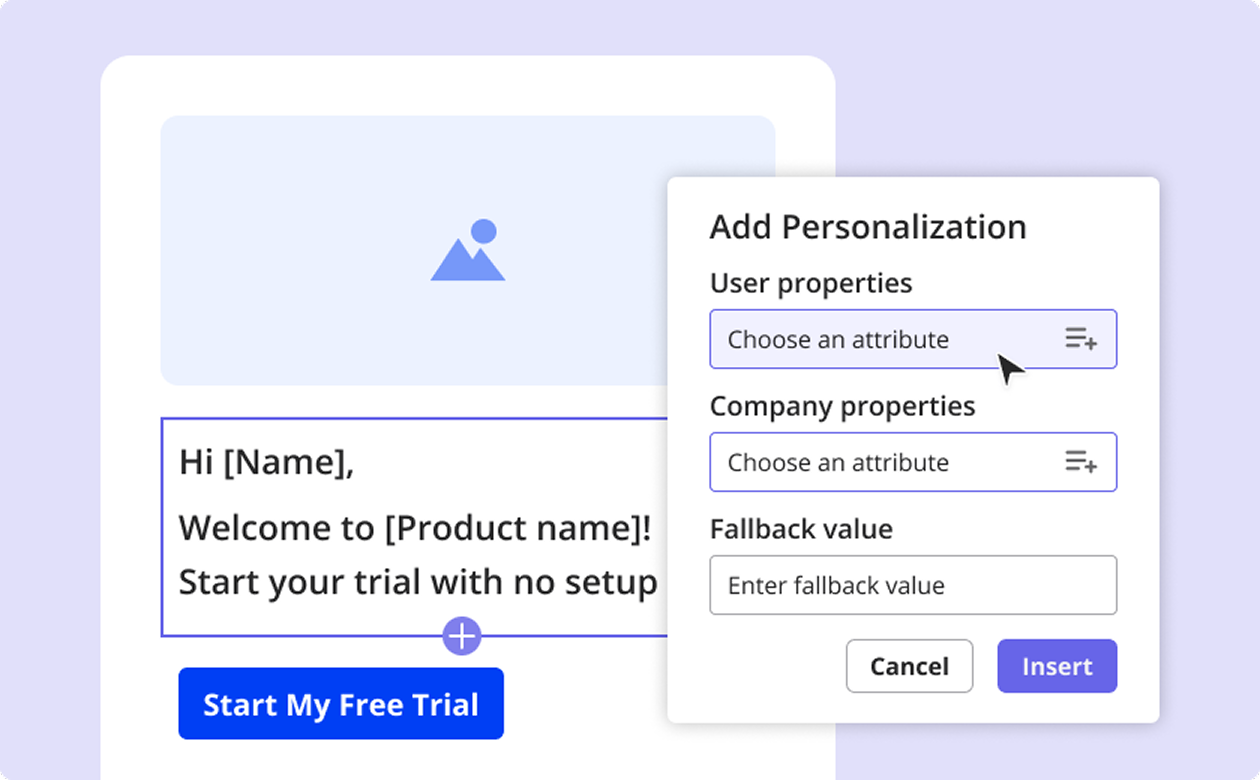This screenshot has height=780, width=1260.
Task: Click the "Start your trial" text line
Action: (418, 582)
